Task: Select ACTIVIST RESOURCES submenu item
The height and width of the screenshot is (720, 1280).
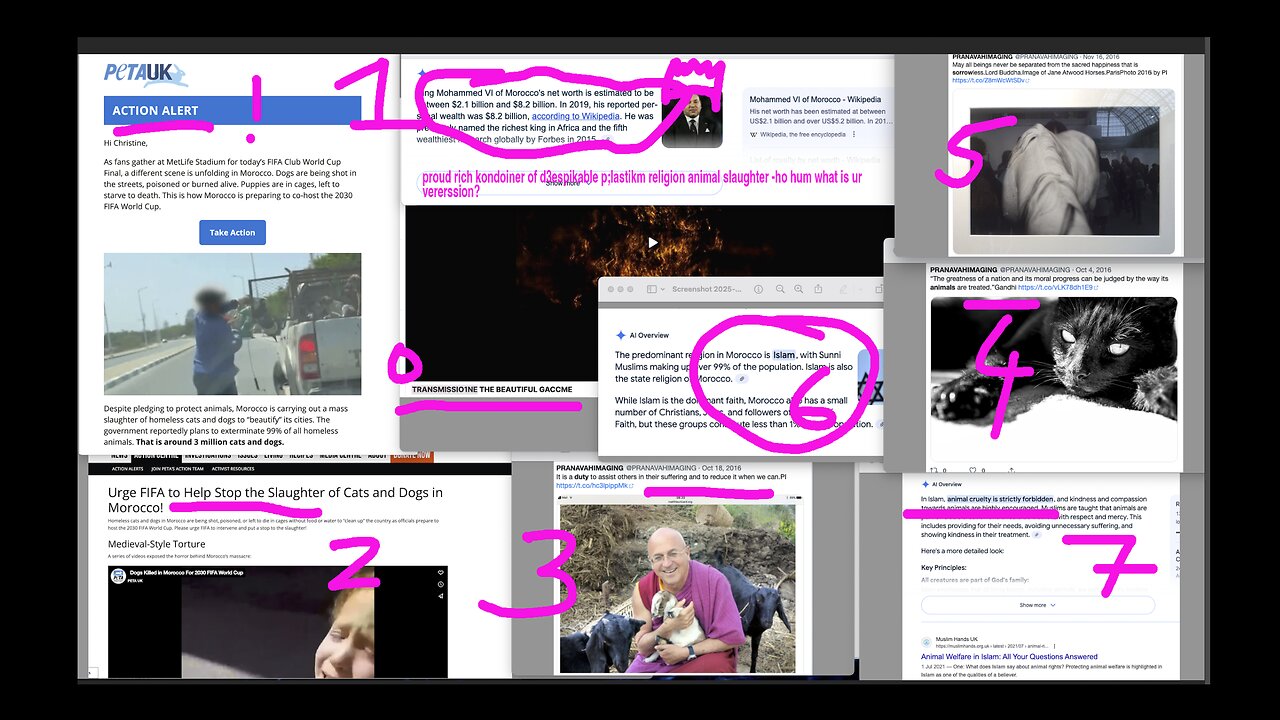Action: pos(233,469)
